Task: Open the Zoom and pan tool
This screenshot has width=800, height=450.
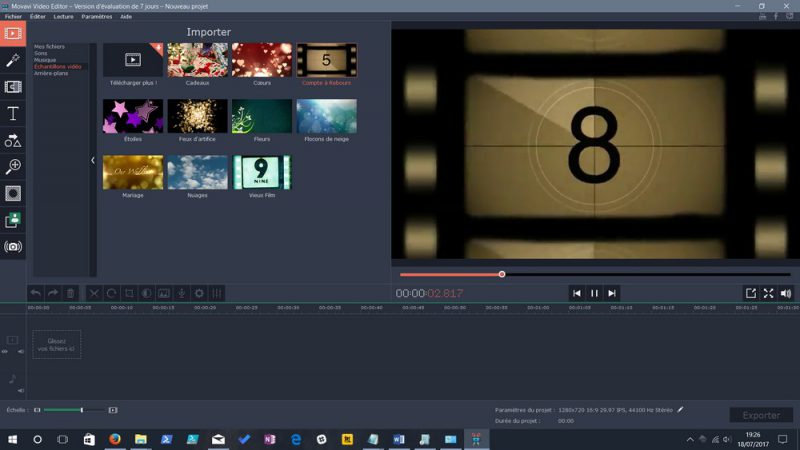Action: click(x=13, y=167)
